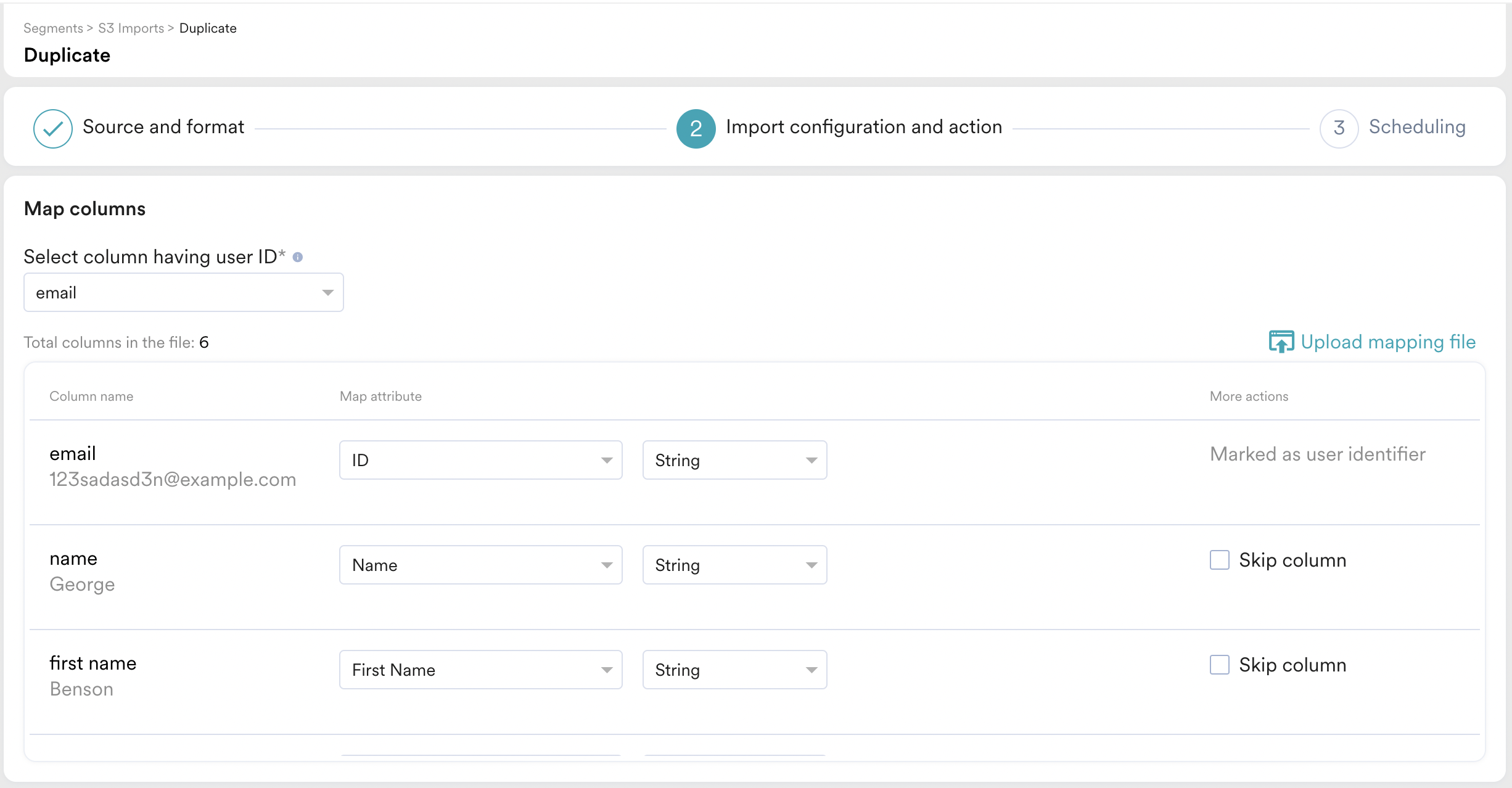
Task: Go to the Scheduling step
Action: coord(1417,127)
